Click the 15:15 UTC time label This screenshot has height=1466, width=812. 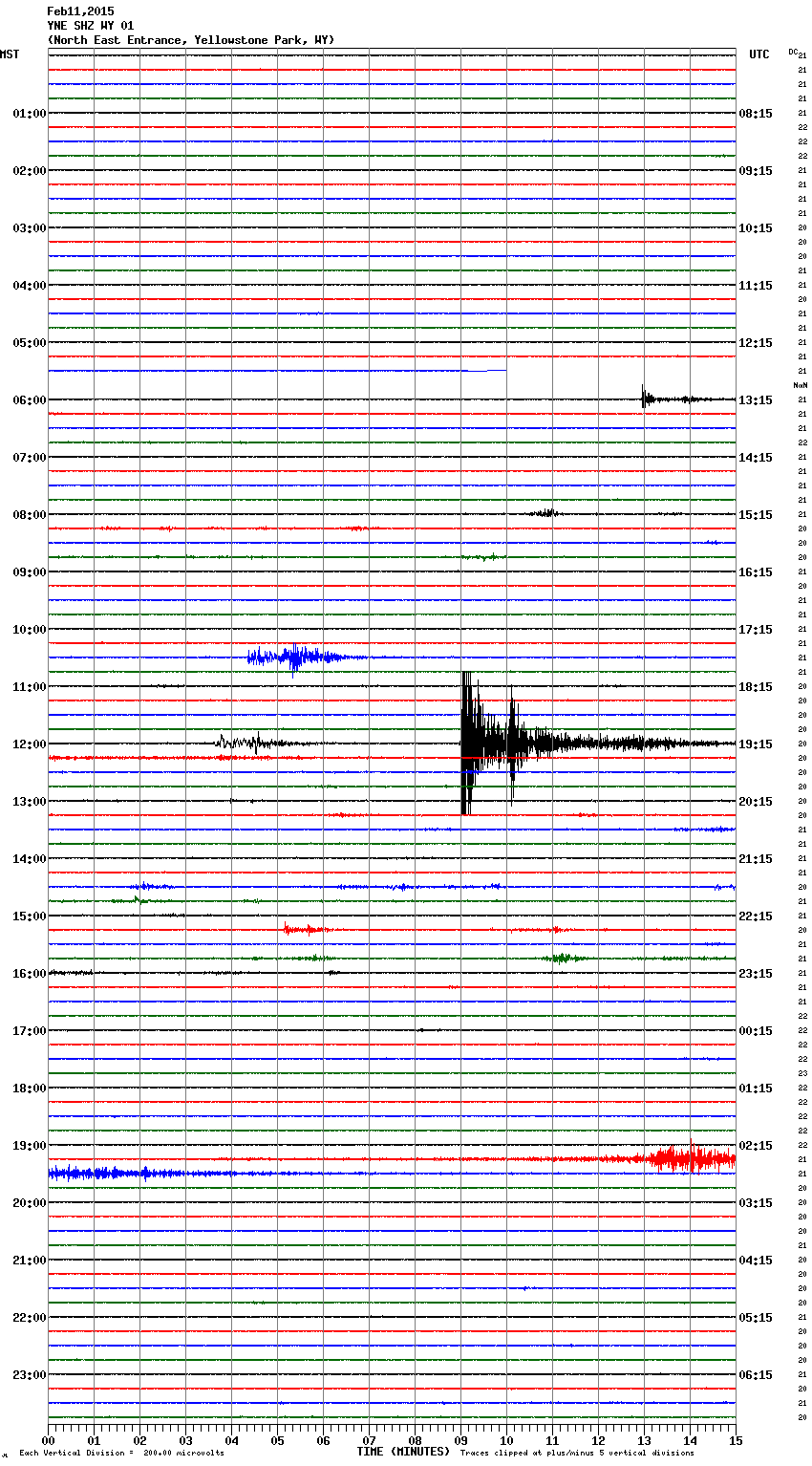click(756, 515)
